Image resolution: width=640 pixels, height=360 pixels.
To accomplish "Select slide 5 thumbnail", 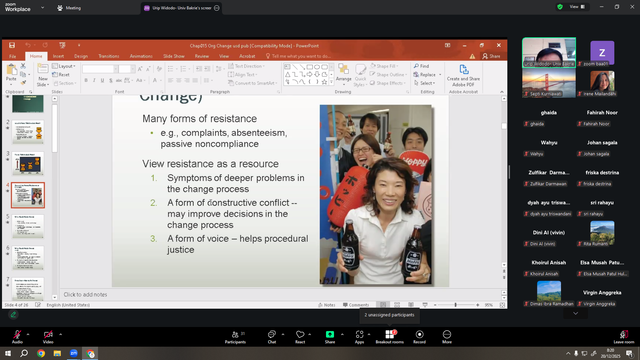I will 28,226.
